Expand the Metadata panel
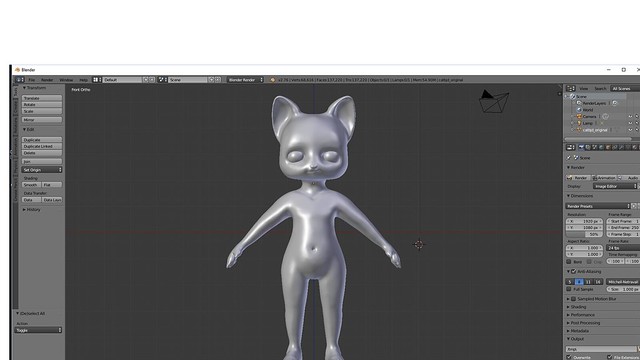This screenshot has width=640, height=360. click(578, 331)
